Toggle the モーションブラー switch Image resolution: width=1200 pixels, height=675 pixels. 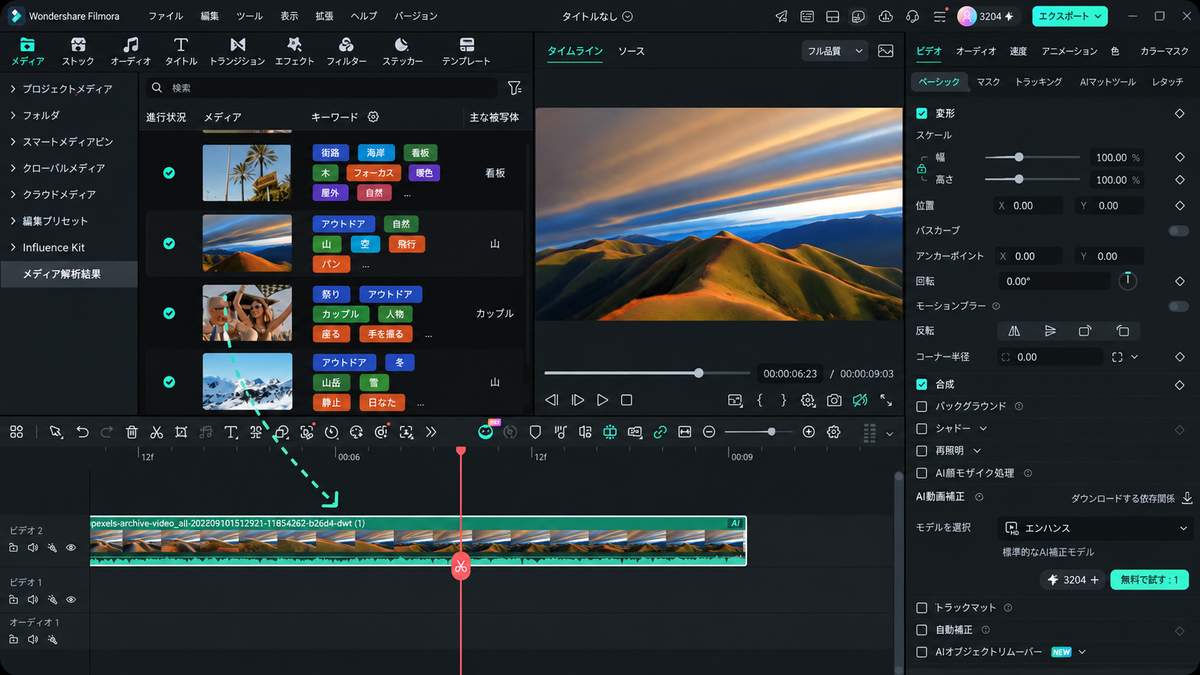(x=1178, y=306)
